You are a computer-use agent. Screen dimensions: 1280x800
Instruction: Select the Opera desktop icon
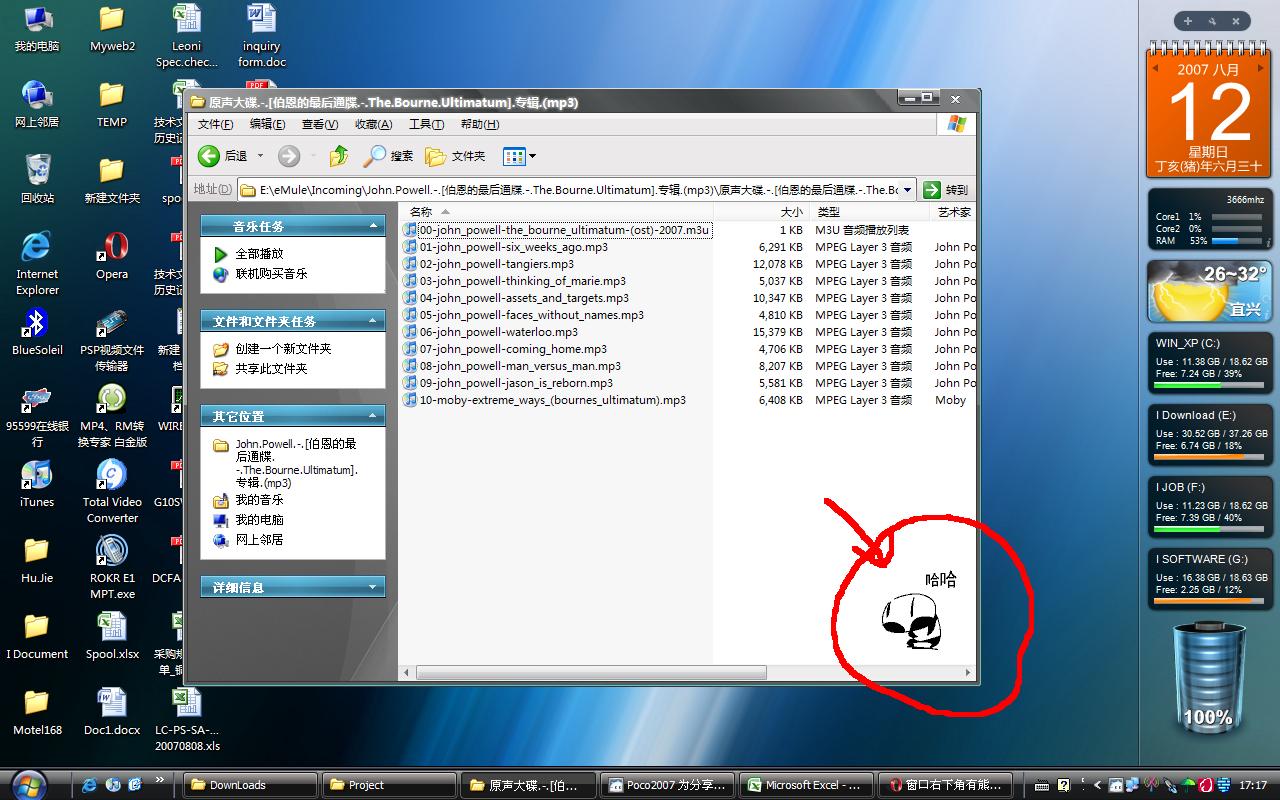click(112, 256)
